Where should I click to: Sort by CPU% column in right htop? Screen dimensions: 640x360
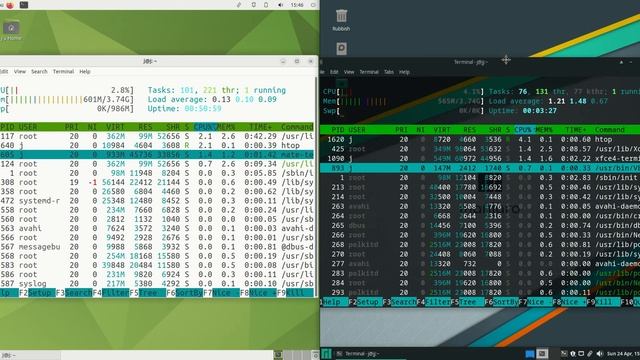coord(524,130)
